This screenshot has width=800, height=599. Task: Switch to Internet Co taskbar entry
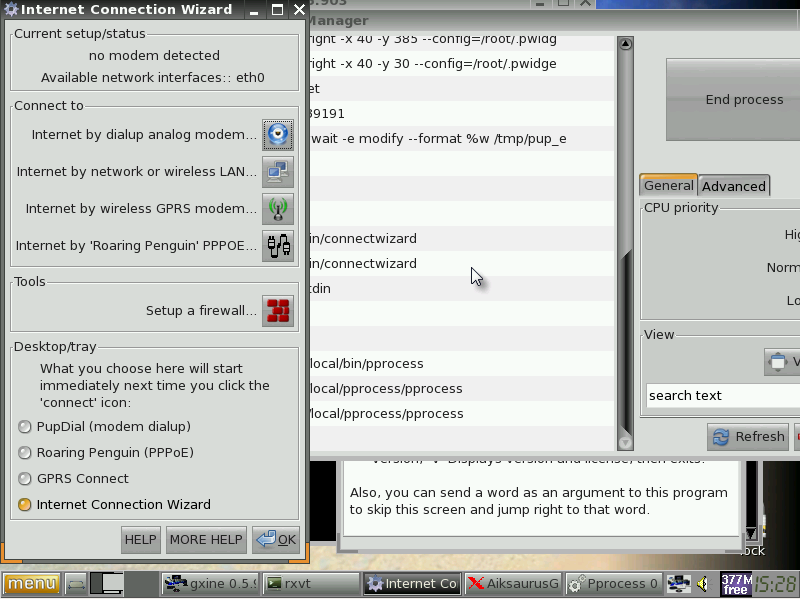tap(413, 584)
